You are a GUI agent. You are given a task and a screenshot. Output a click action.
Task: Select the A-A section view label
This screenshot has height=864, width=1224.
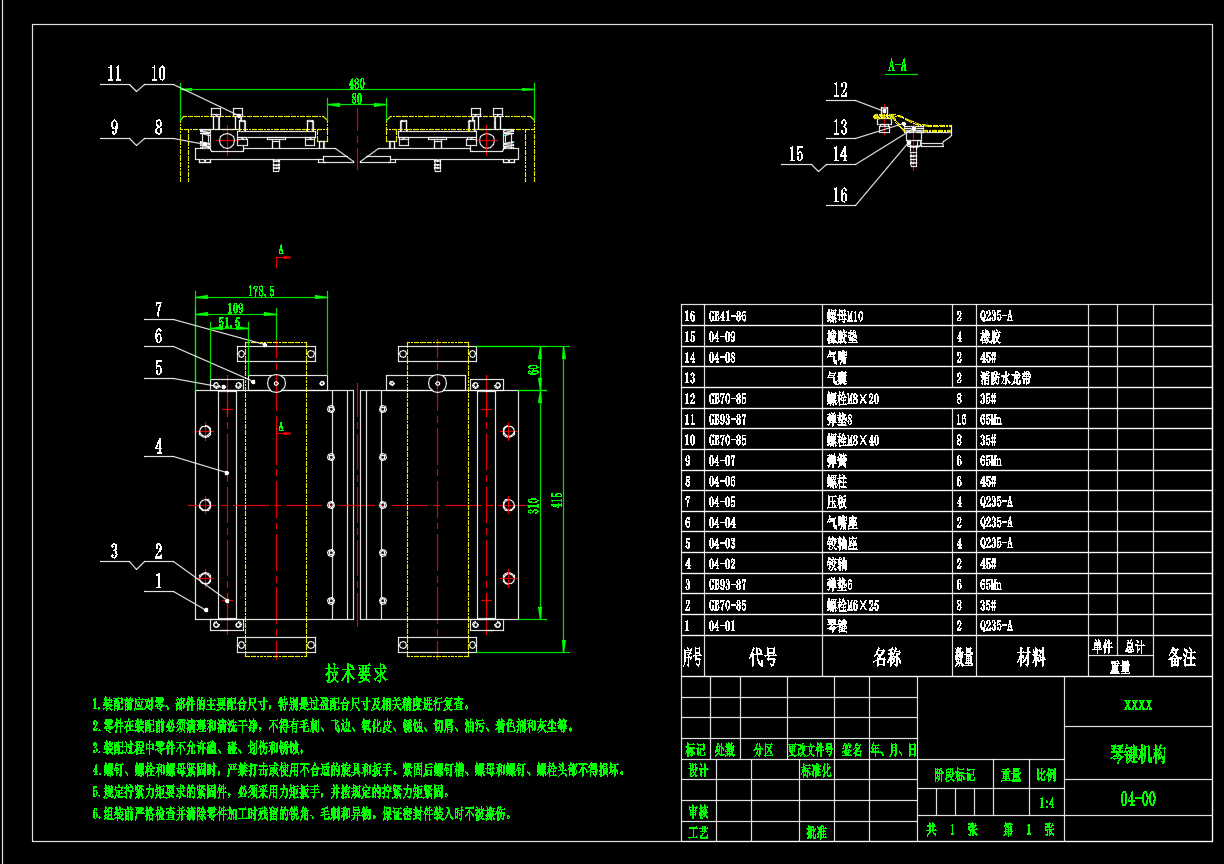897,66
